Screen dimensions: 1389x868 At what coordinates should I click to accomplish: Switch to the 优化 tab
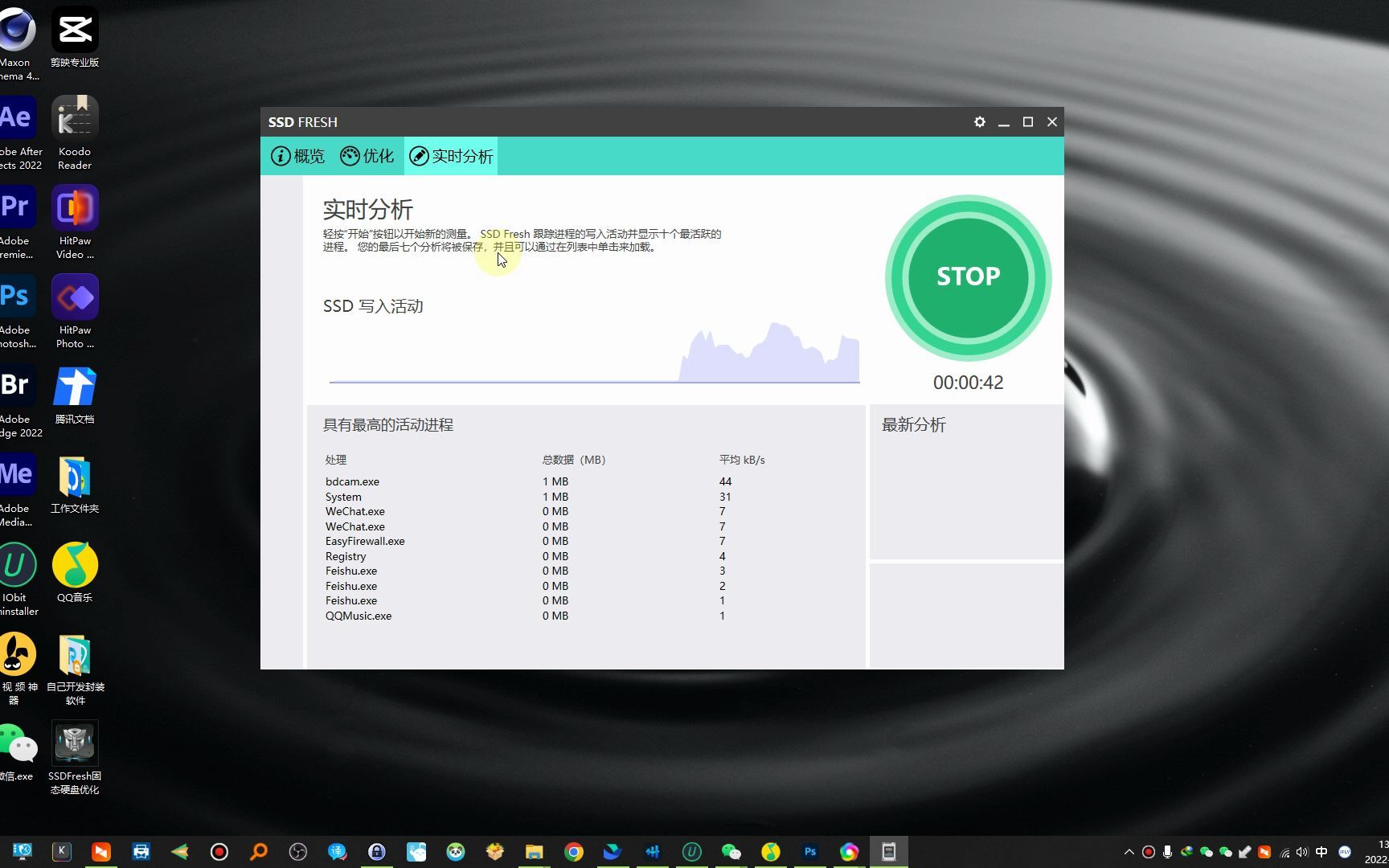(367, 156)
